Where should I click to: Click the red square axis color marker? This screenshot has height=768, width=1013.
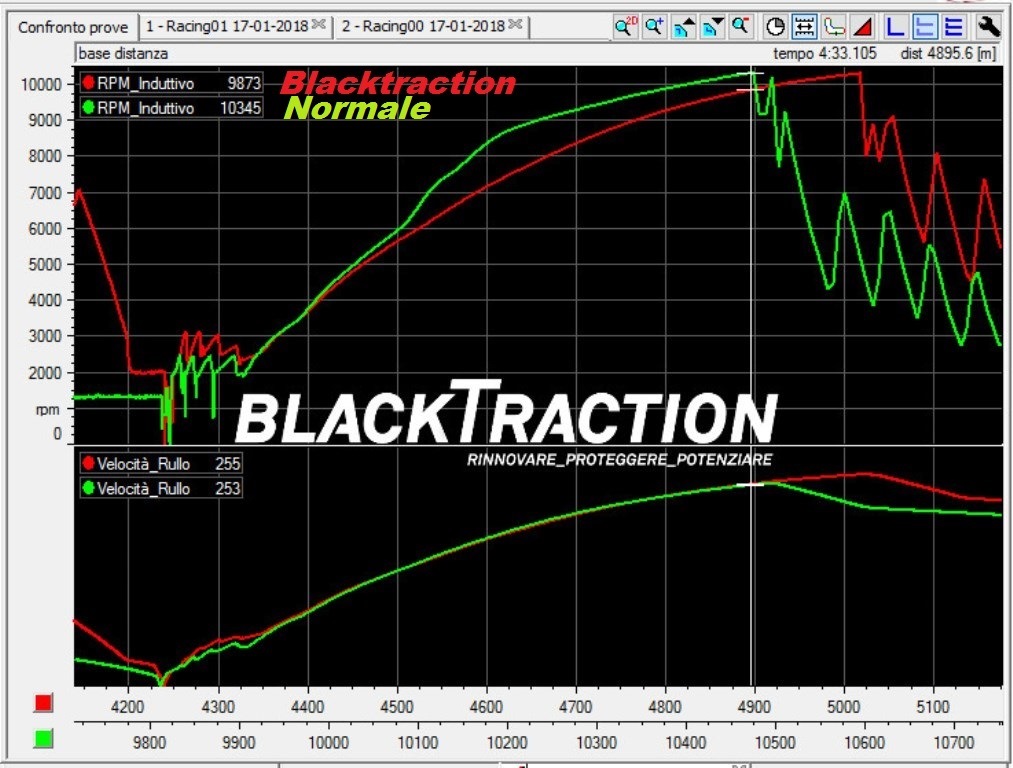(x=43, y=703)
